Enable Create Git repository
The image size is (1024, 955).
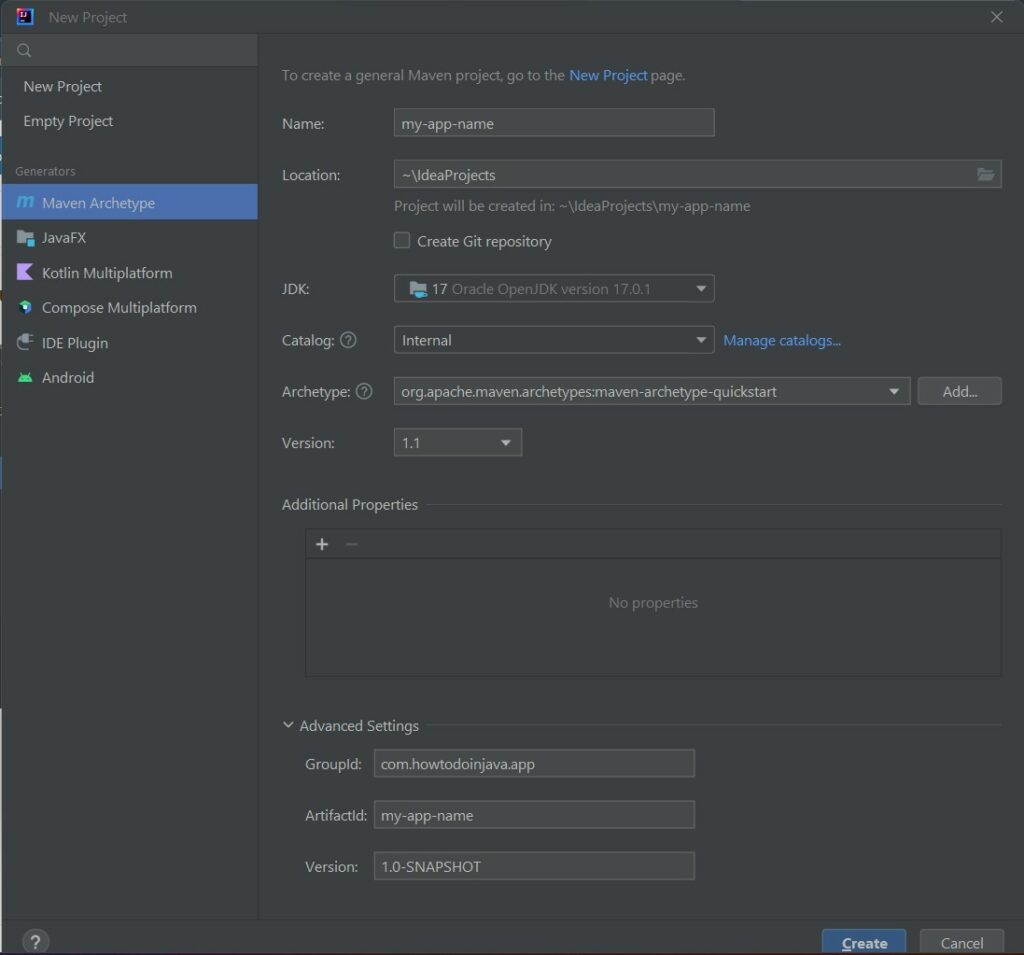[x=401, y=240]
